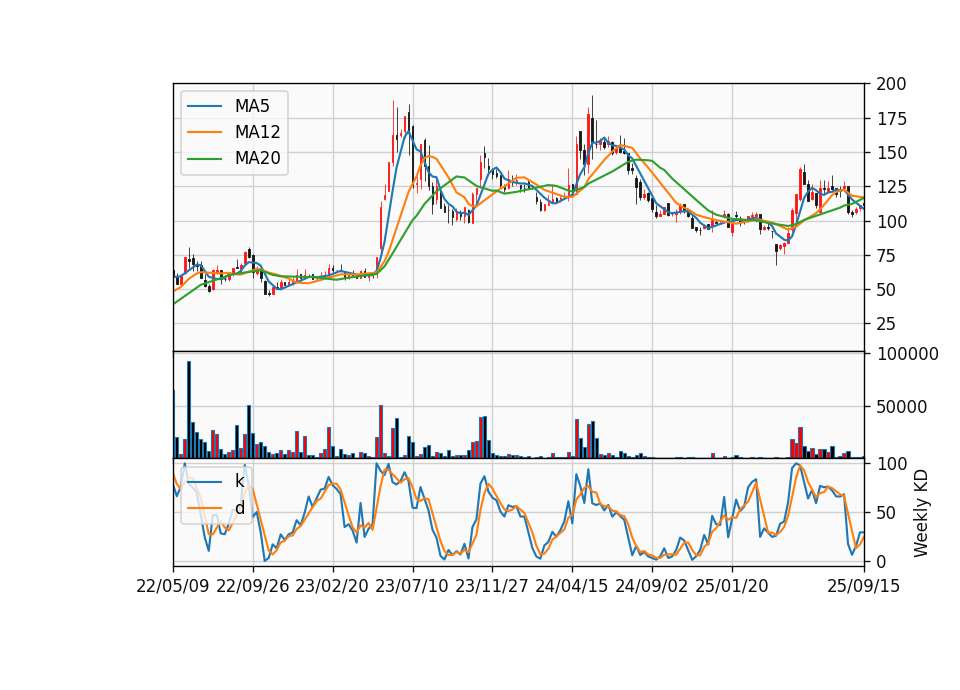Click the 0 tick on Weekly KD axis
This screenshot has width=960, height=690.
[882, 561]
